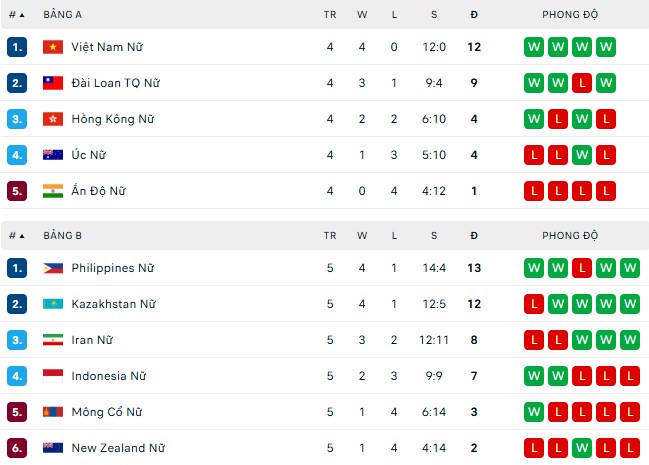
Task: Click the red L form badge for Đài Loan TQ Nữ
Action: 582,83
